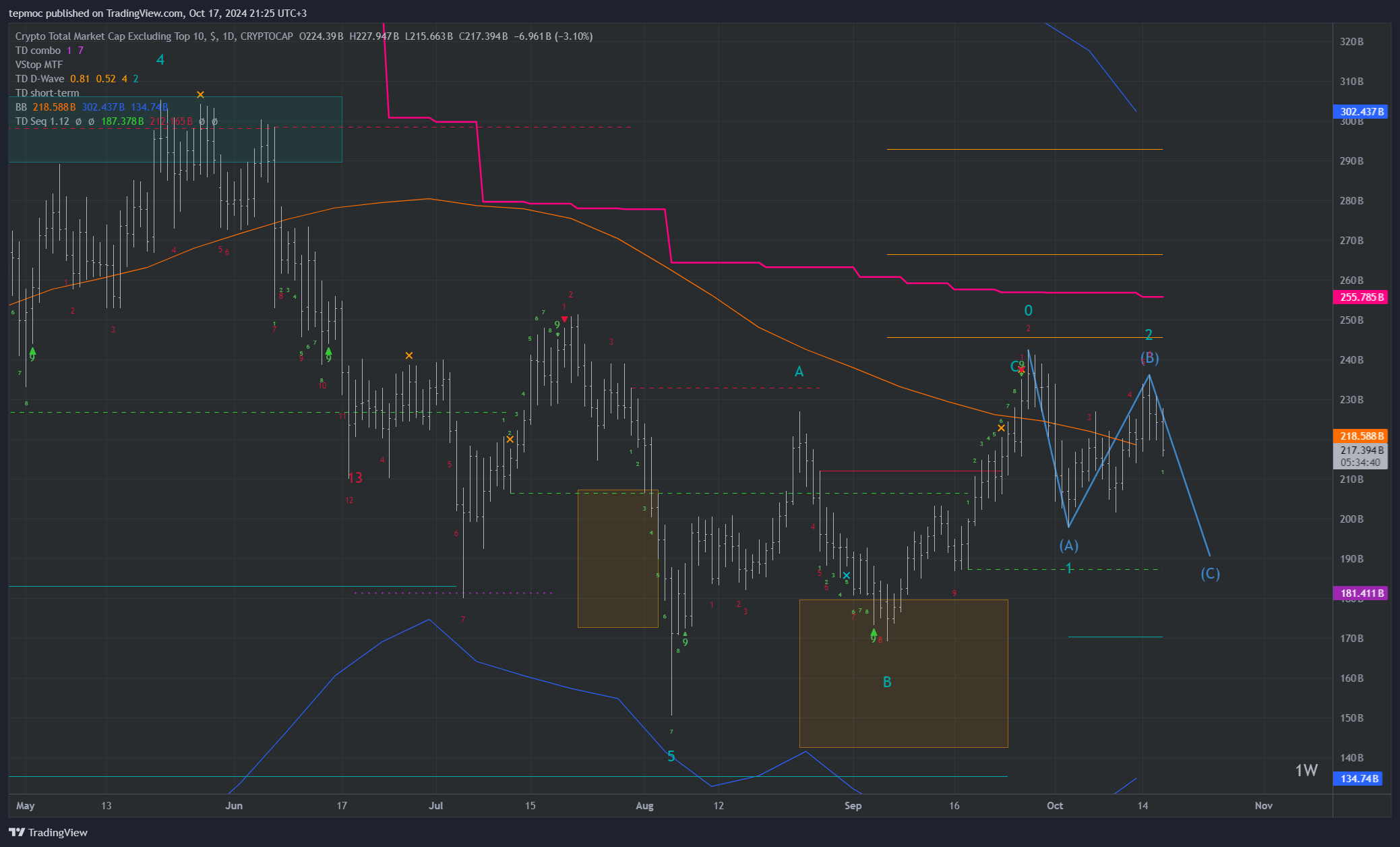
Task: Click the VStop MTF indicator legend
Action: pyautogui.click(x=39, y=65)
